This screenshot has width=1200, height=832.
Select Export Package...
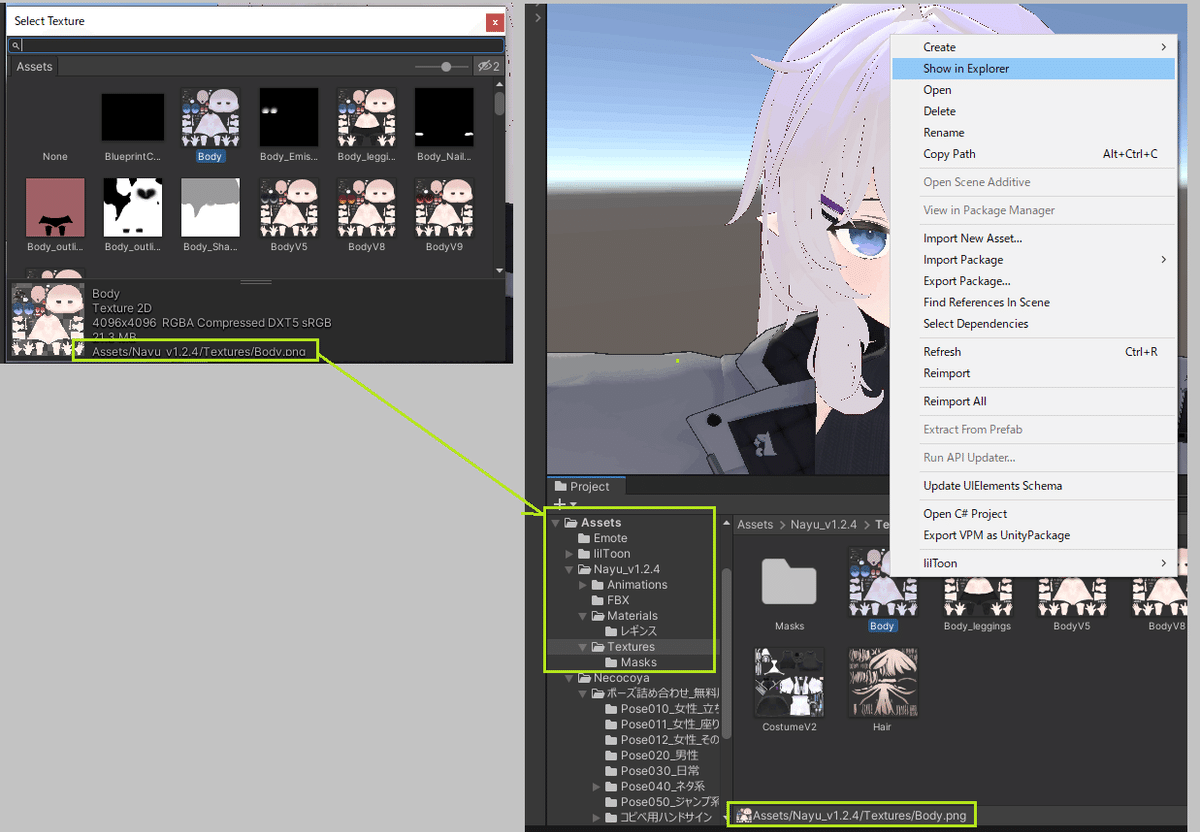tap(1033, 281)
